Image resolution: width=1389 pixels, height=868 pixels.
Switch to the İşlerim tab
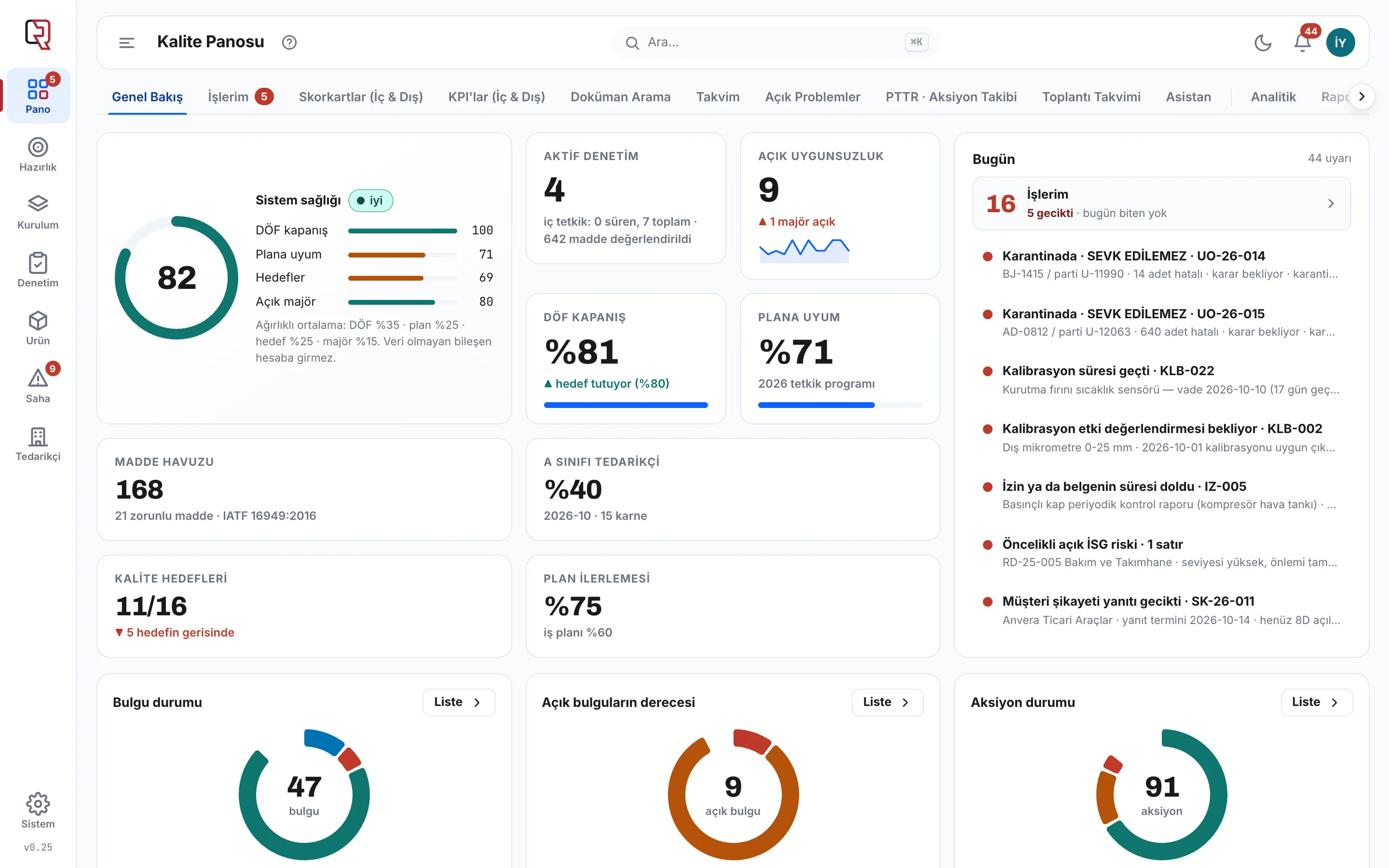(x=240, y=96)
